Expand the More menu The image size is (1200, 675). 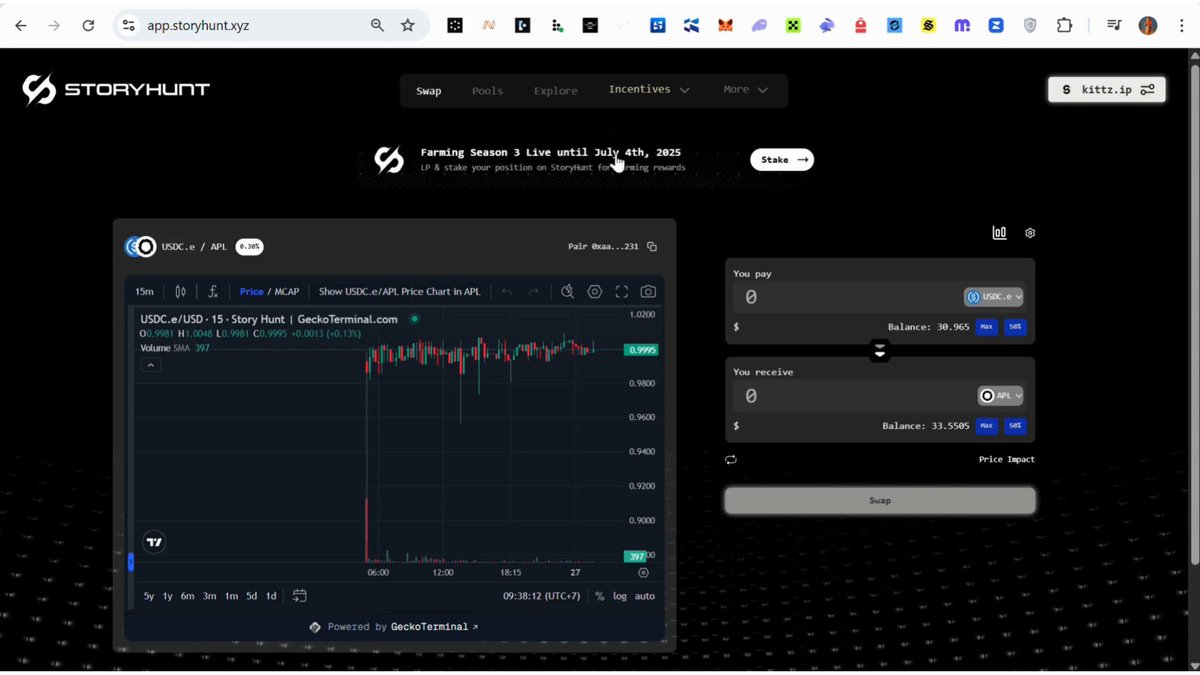click(745, 90)
